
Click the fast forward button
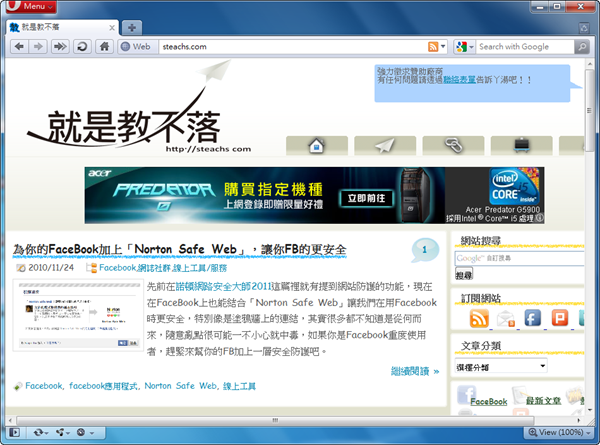[x=60, y=47]
